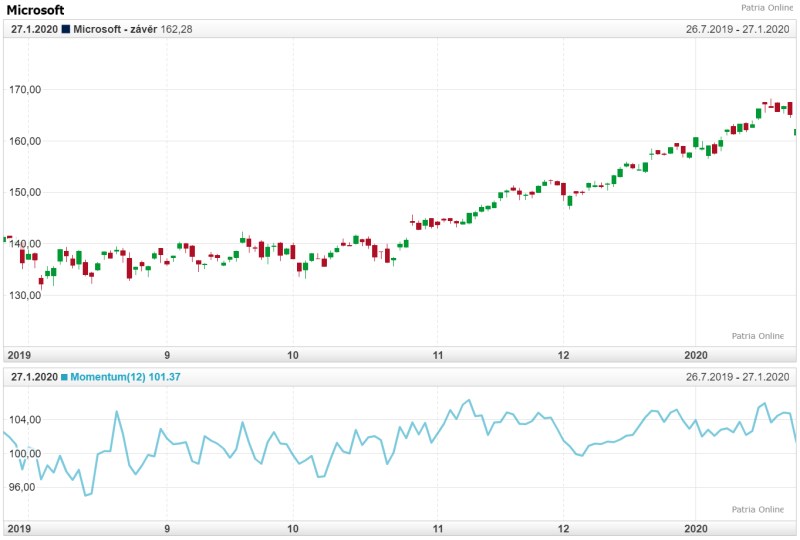The height and width of the screenshot is (540, 800).
Task: Click the momentum panel date range label
Action: [737, 376]
